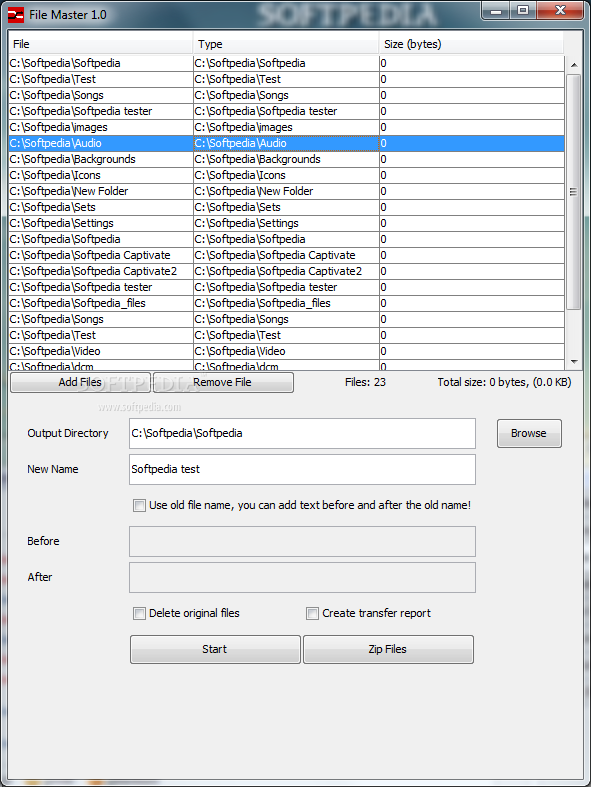Select the C:\Softpedia\Softpedia_files file row
This screenshot has width=591, height=787.
coord(286,304)
